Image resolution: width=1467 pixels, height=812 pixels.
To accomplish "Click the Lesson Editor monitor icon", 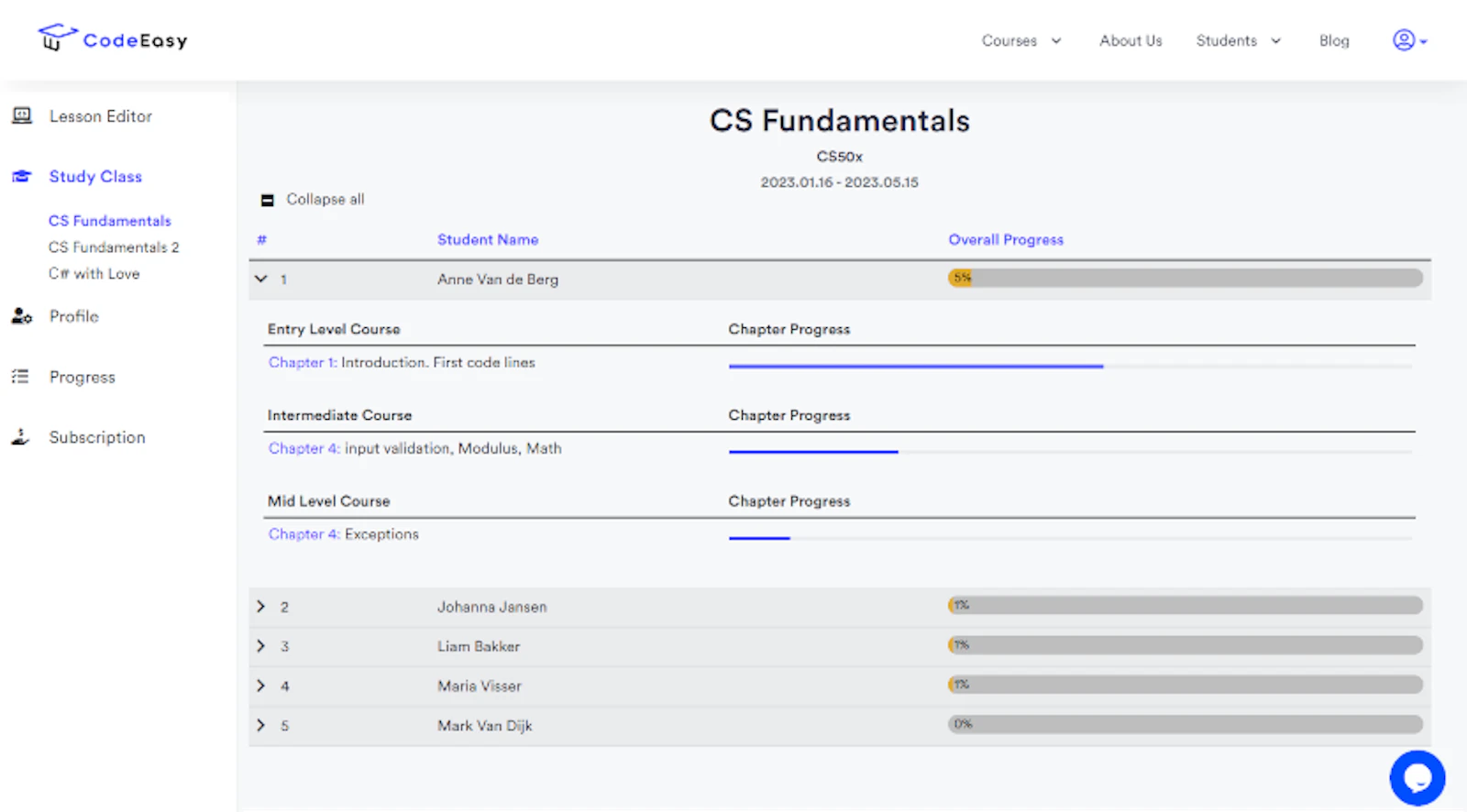I will pyautogui.click(x=22, y=115).
